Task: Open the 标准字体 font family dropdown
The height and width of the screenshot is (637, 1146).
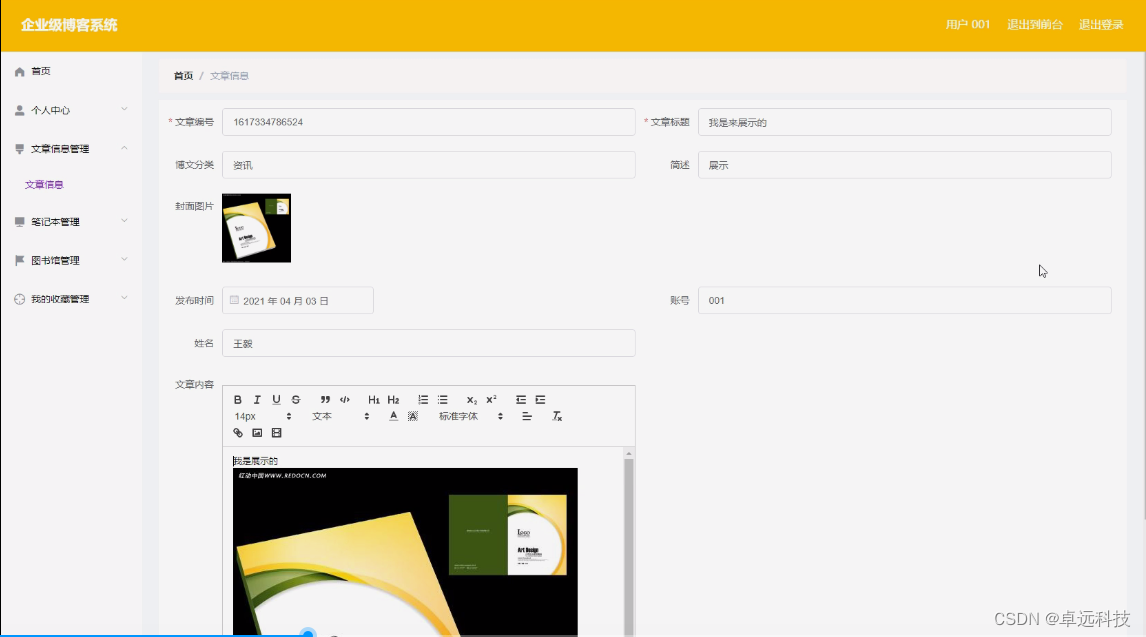Action: click(462, 416)
